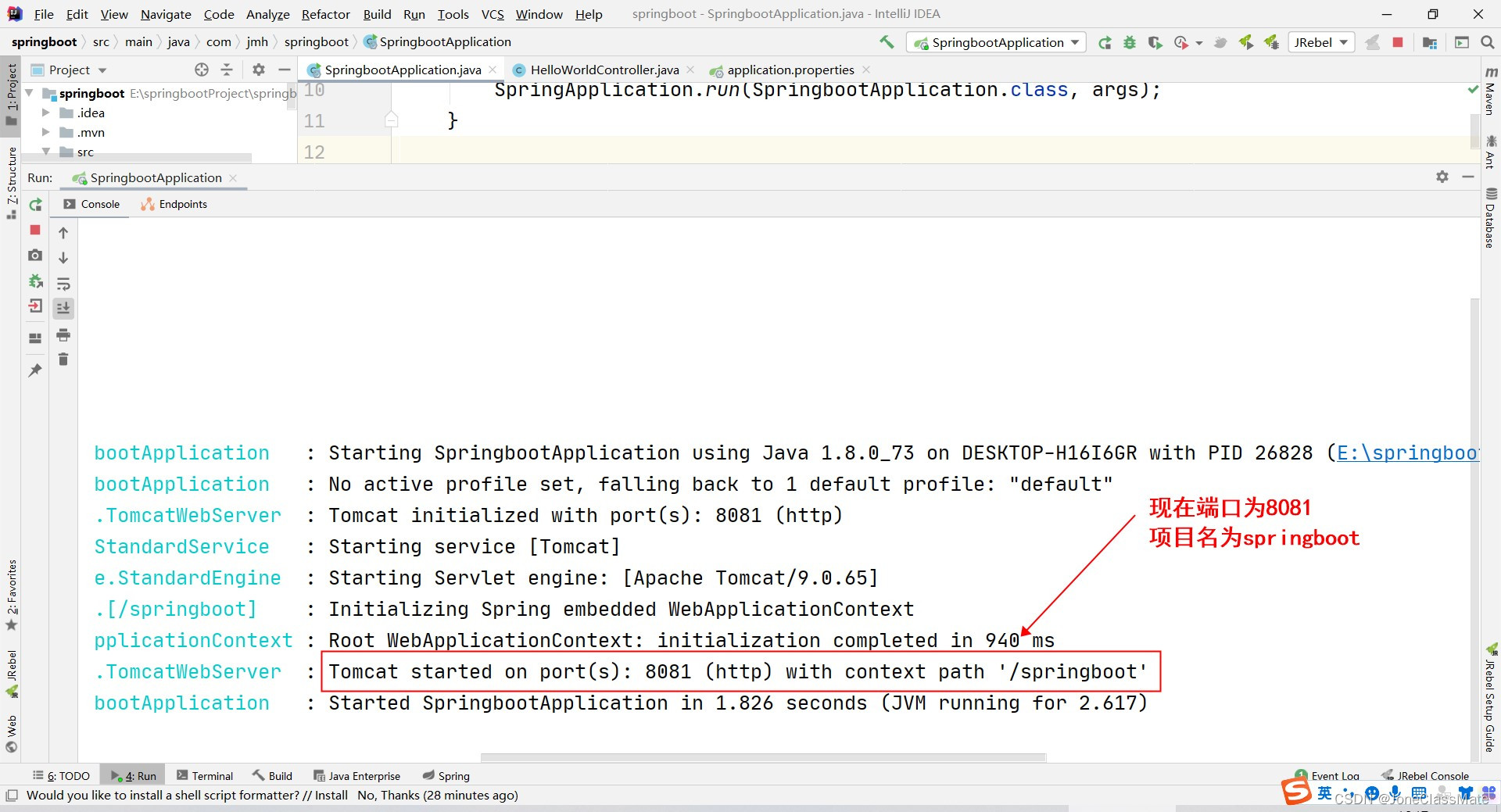Open the Build tool window
Screen dimensions: 1501x812
pos(272,776)
